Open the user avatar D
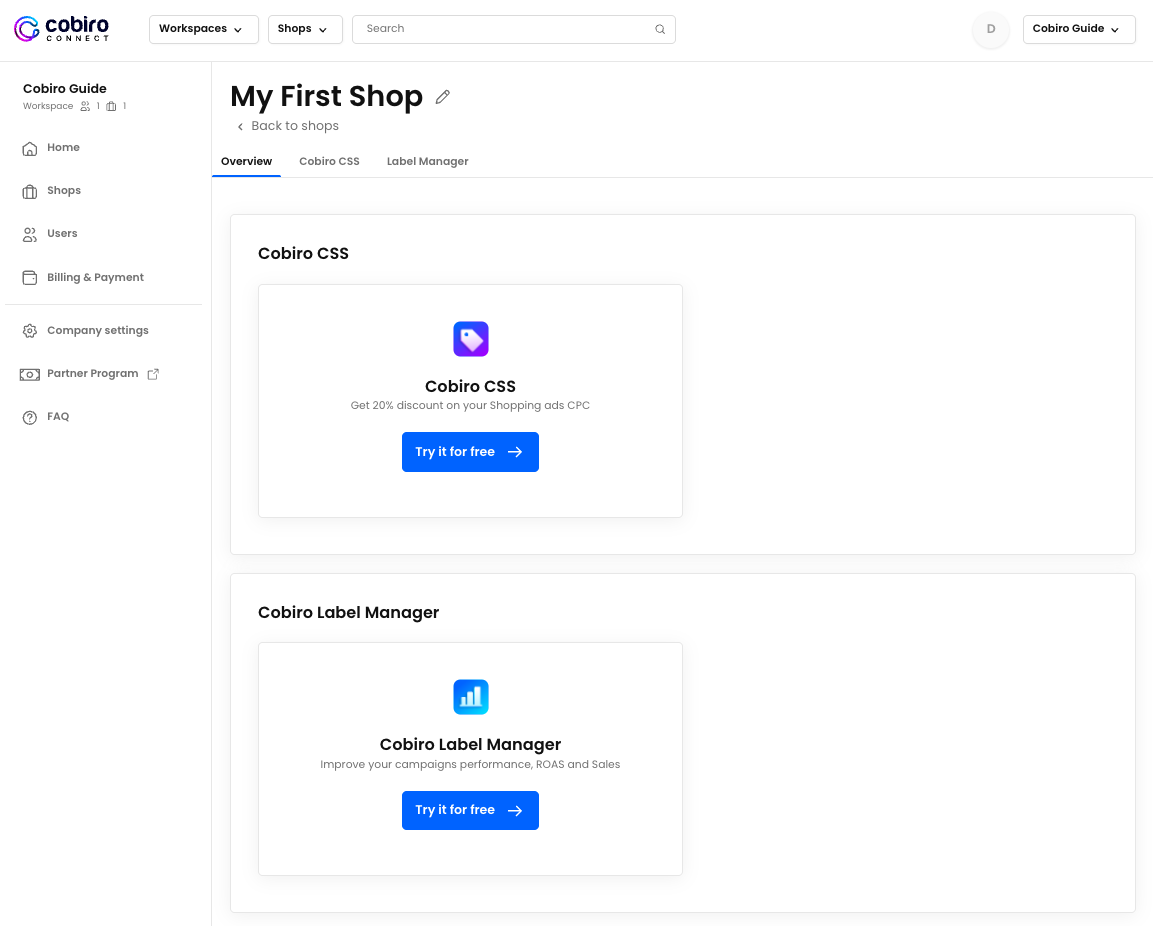Viewport: 1153px width, 926px height. click(x=990, y=29)
